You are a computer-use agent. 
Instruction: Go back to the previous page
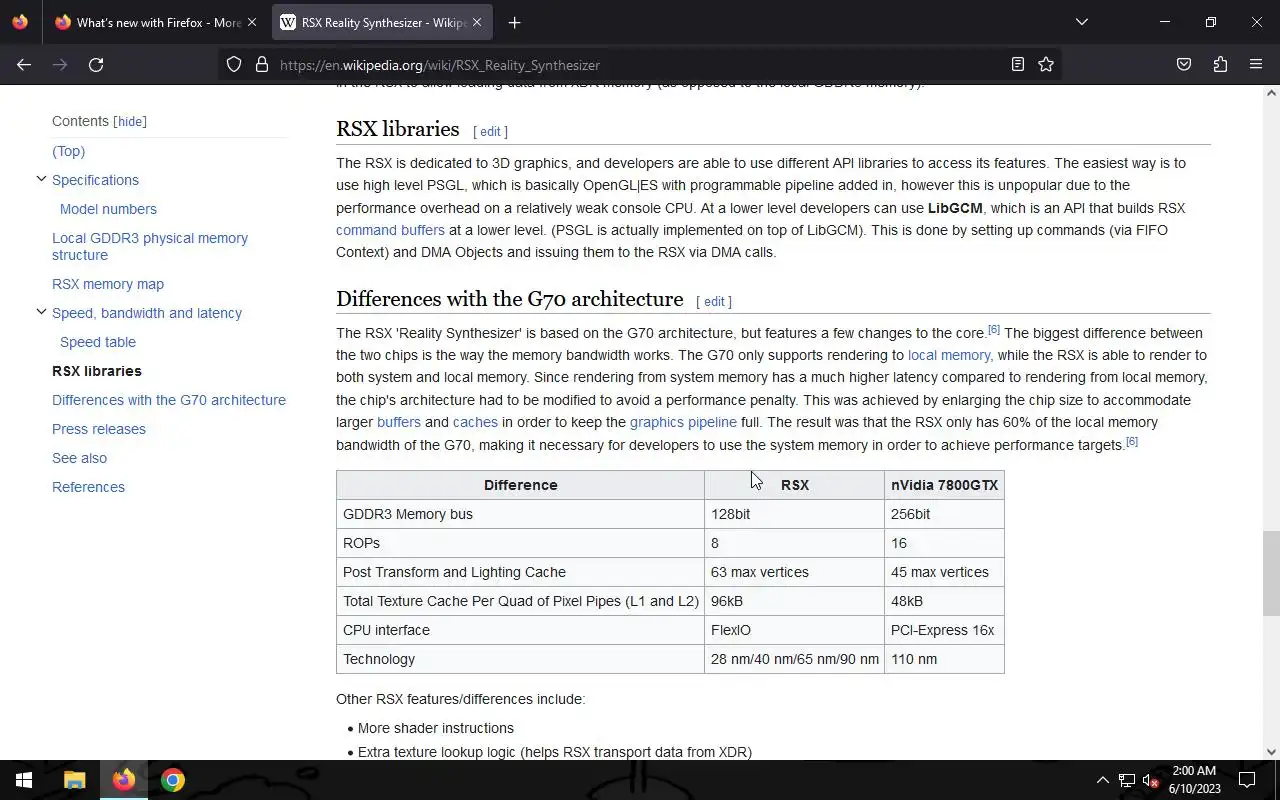click(x=24, y=65)
